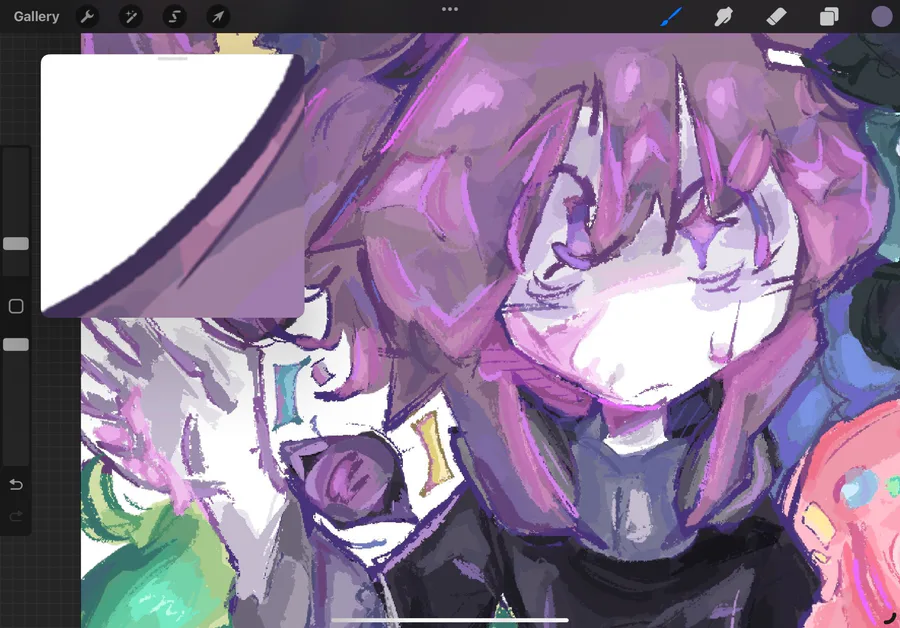The width and height of the screenshot is (900, 628).
Task: Tap the reference window image preview
Action: click(172, 186)
